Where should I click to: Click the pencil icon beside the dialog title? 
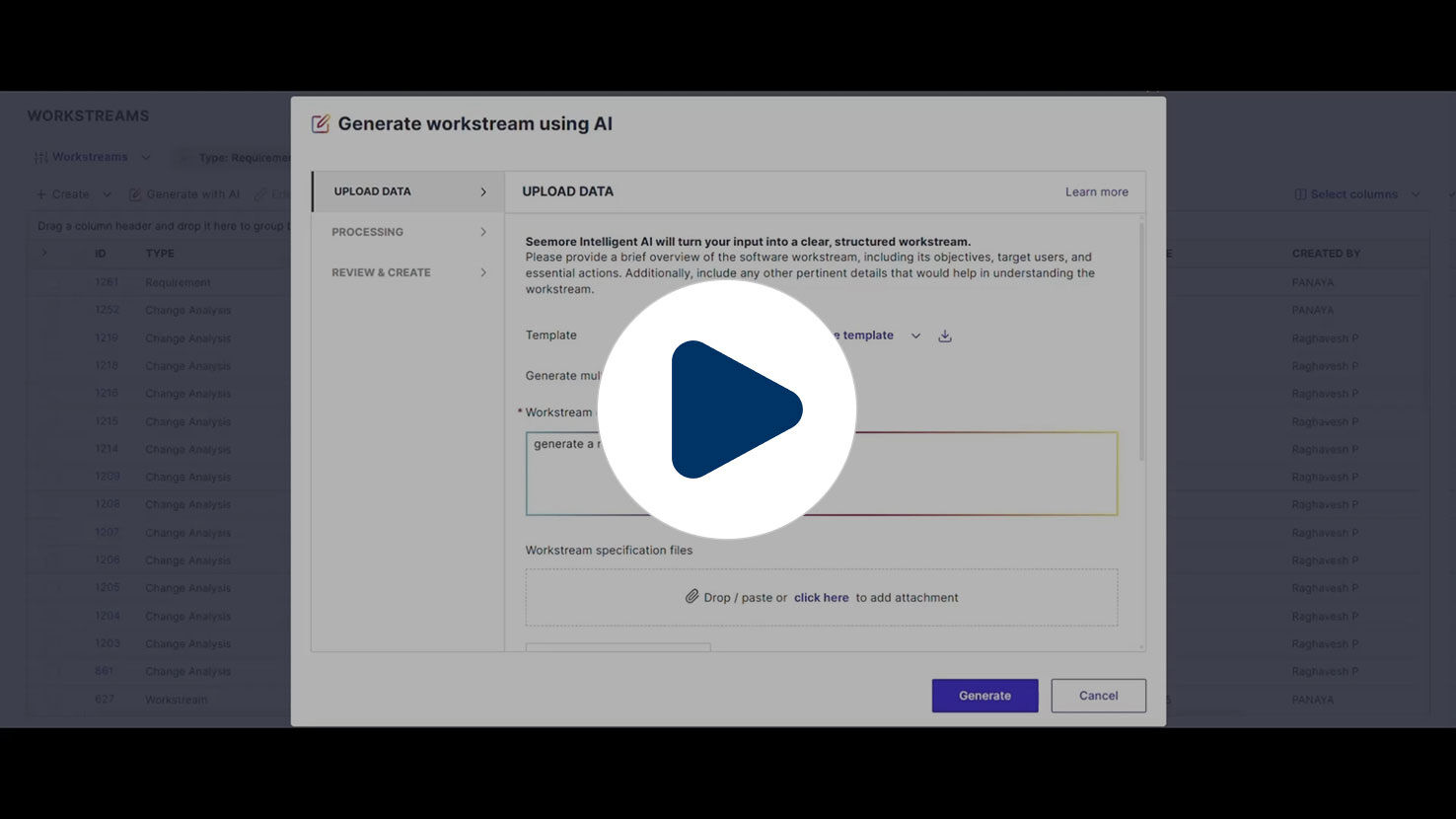tap(321, 124)
